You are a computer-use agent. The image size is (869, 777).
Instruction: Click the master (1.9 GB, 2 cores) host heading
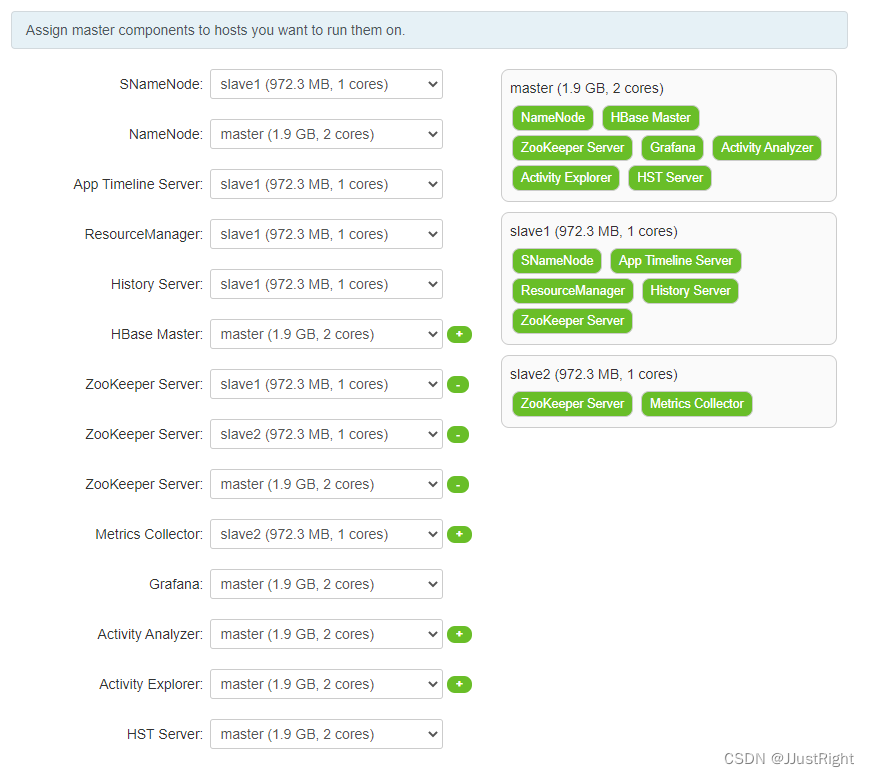point(587,88)
